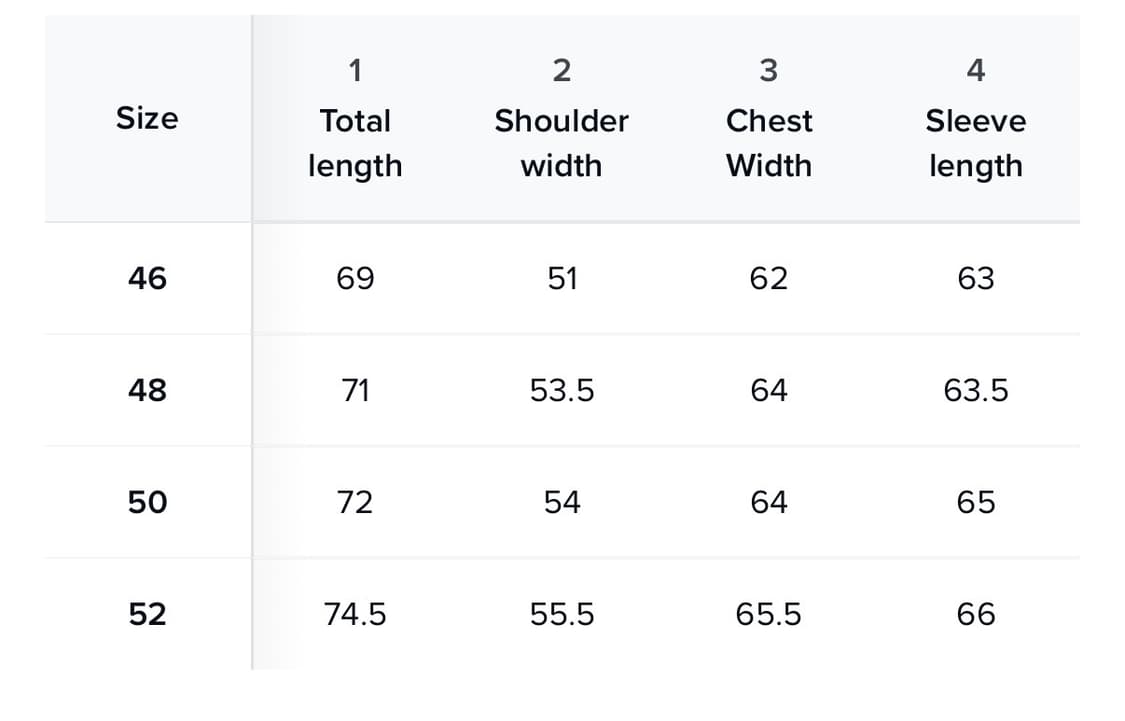This screenshot has height=721, width=1125.
Task: Click sleeve length value 66
Action: (x=975, y=614)
